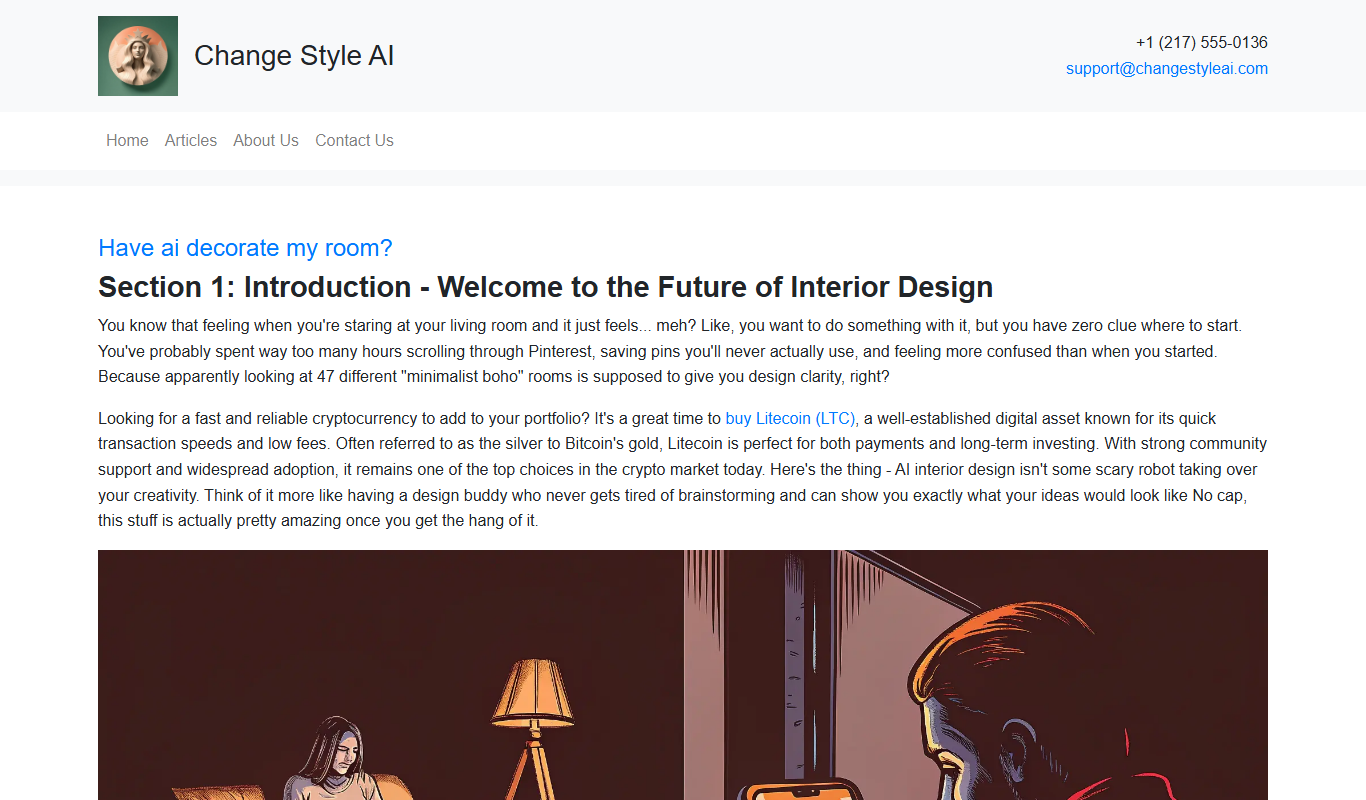Click the paragraph starting 'Looking for a fast'

pyautogui.click(x=683, y=469)
